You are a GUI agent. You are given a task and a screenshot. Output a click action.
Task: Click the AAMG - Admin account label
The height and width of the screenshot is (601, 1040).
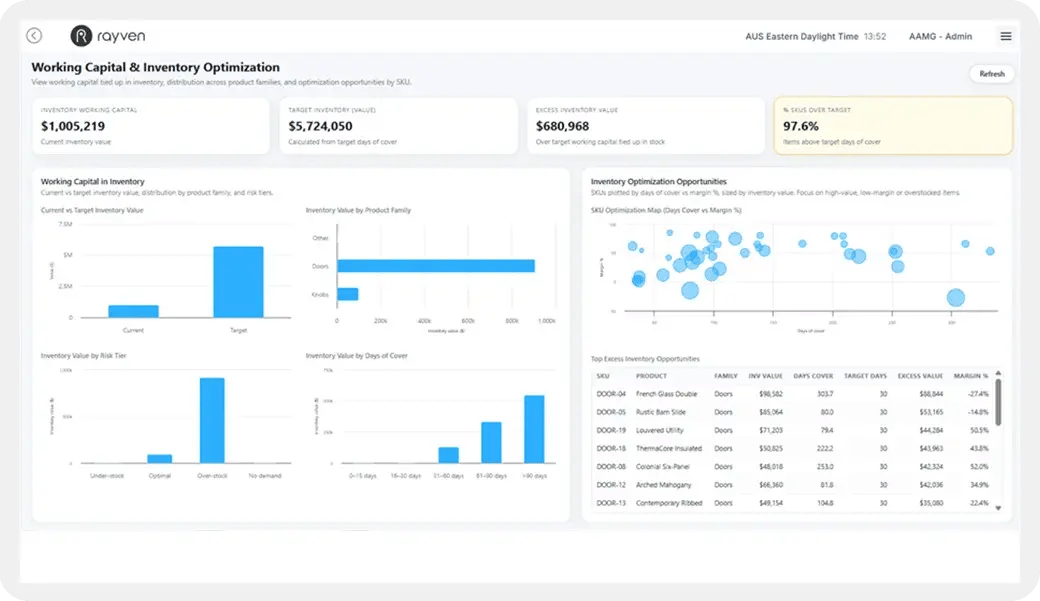coord(940,36)
